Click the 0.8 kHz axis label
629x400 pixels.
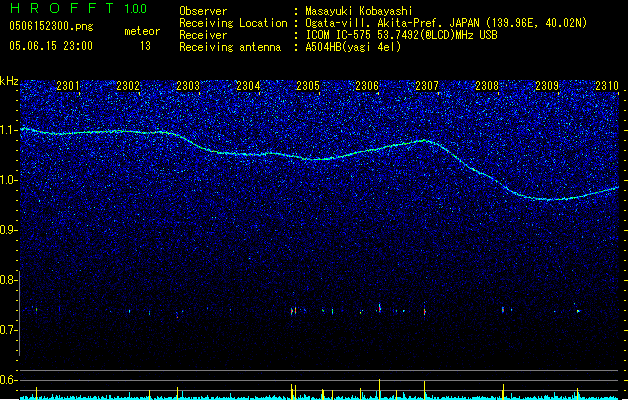tap(9, 280)
